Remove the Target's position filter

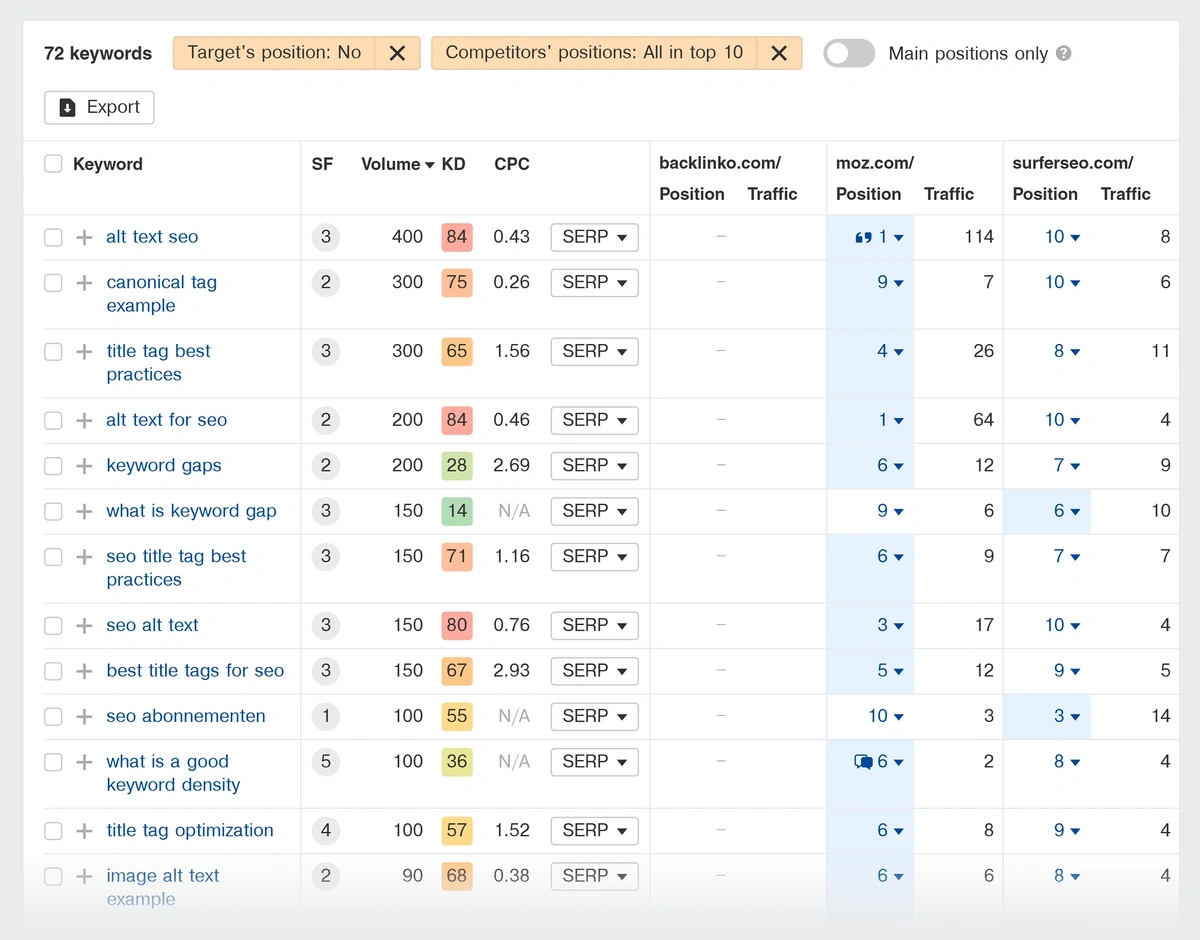click(397, 53)
